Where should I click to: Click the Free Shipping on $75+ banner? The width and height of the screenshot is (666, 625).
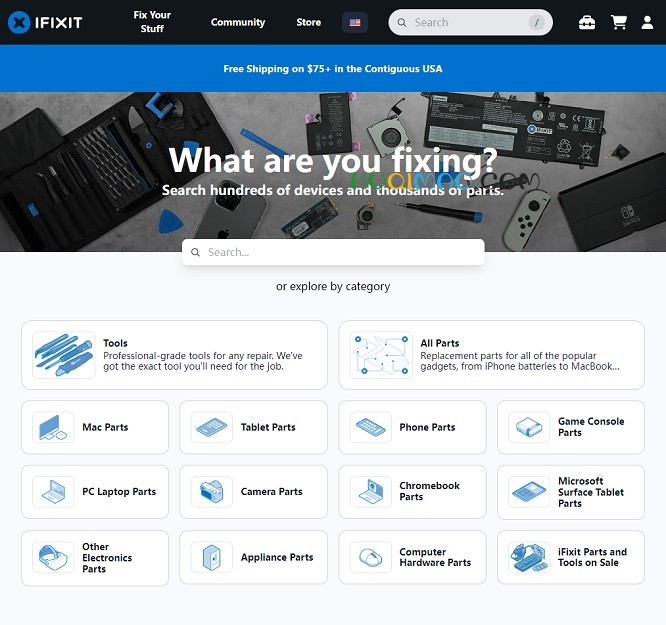coord(333,68)
